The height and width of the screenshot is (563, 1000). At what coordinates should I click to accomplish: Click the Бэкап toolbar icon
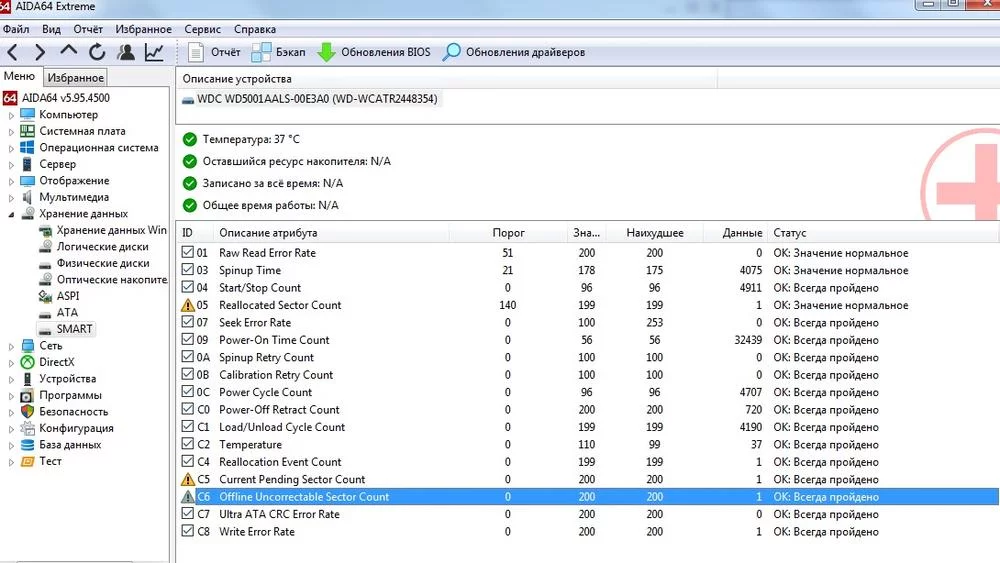[x=262, y=52]
